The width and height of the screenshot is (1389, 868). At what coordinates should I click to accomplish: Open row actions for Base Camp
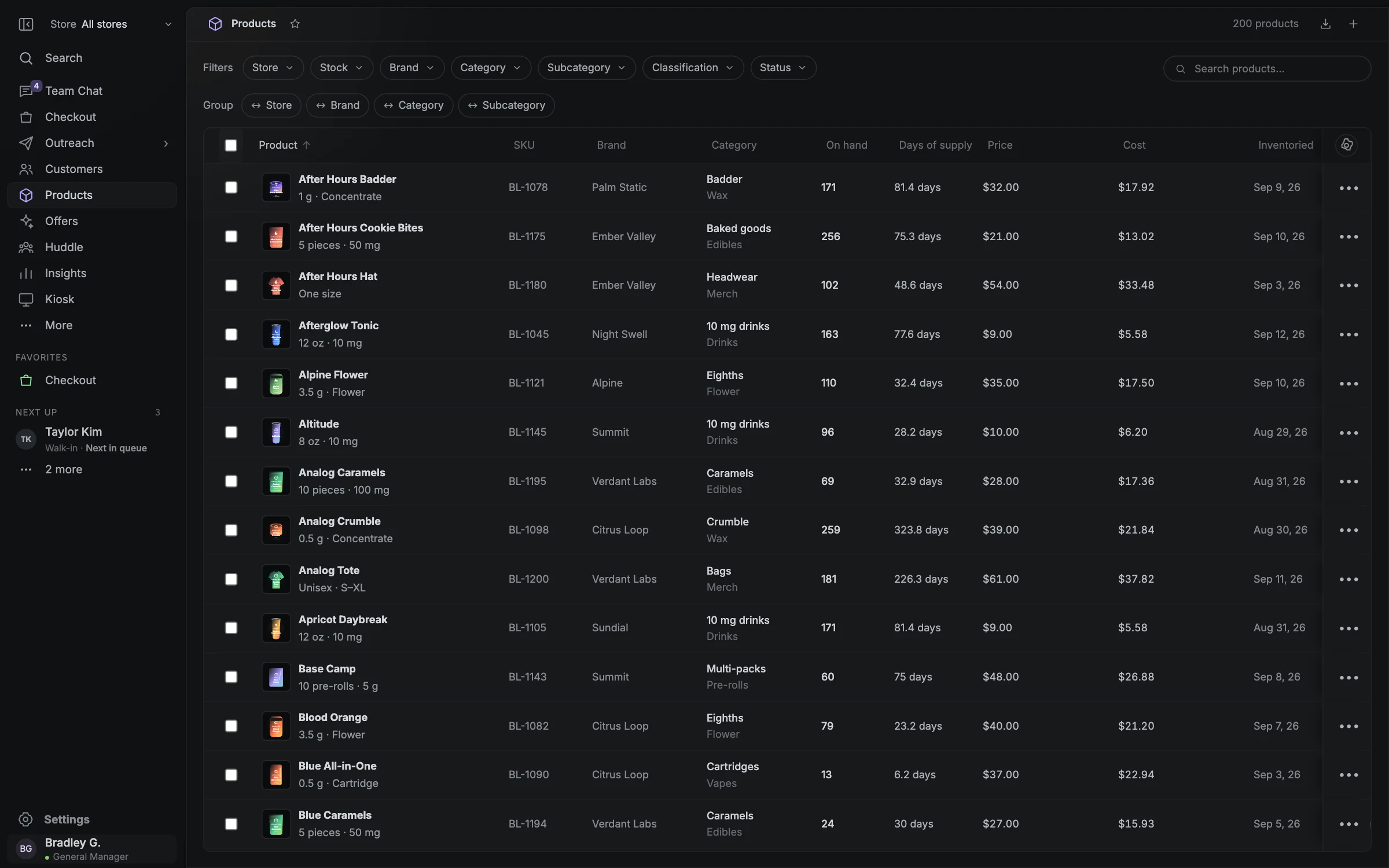click(x=1348, y=677)
